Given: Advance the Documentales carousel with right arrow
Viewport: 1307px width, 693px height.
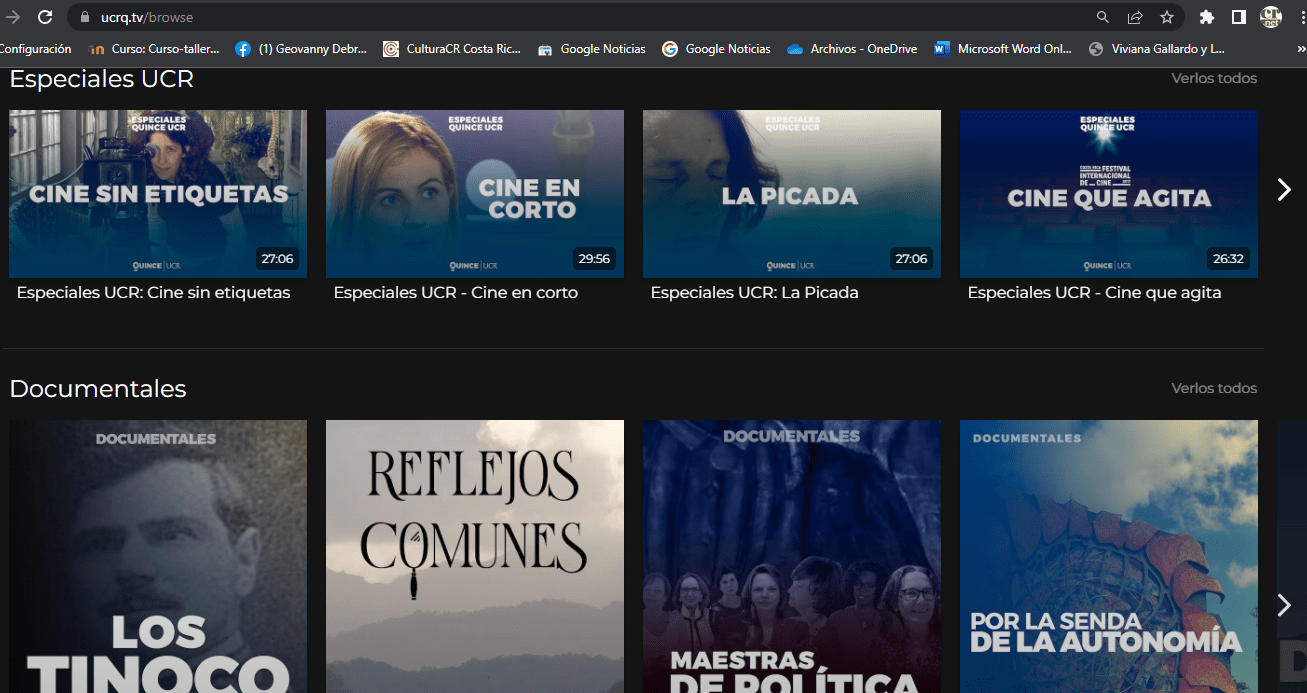Looking at the screenshot, I should (x=1284, y=605).
